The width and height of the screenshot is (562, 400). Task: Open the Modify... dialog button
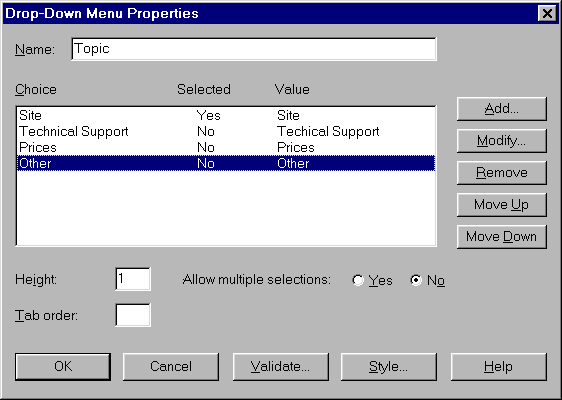(501, 141)
